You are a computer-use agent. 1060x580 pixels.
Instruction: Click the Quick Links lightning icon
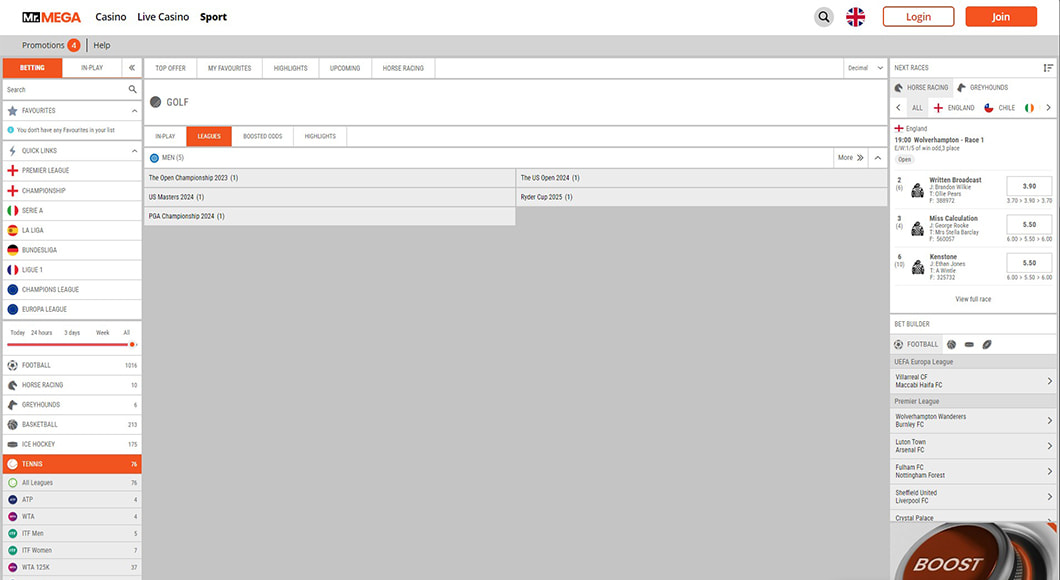12,151
